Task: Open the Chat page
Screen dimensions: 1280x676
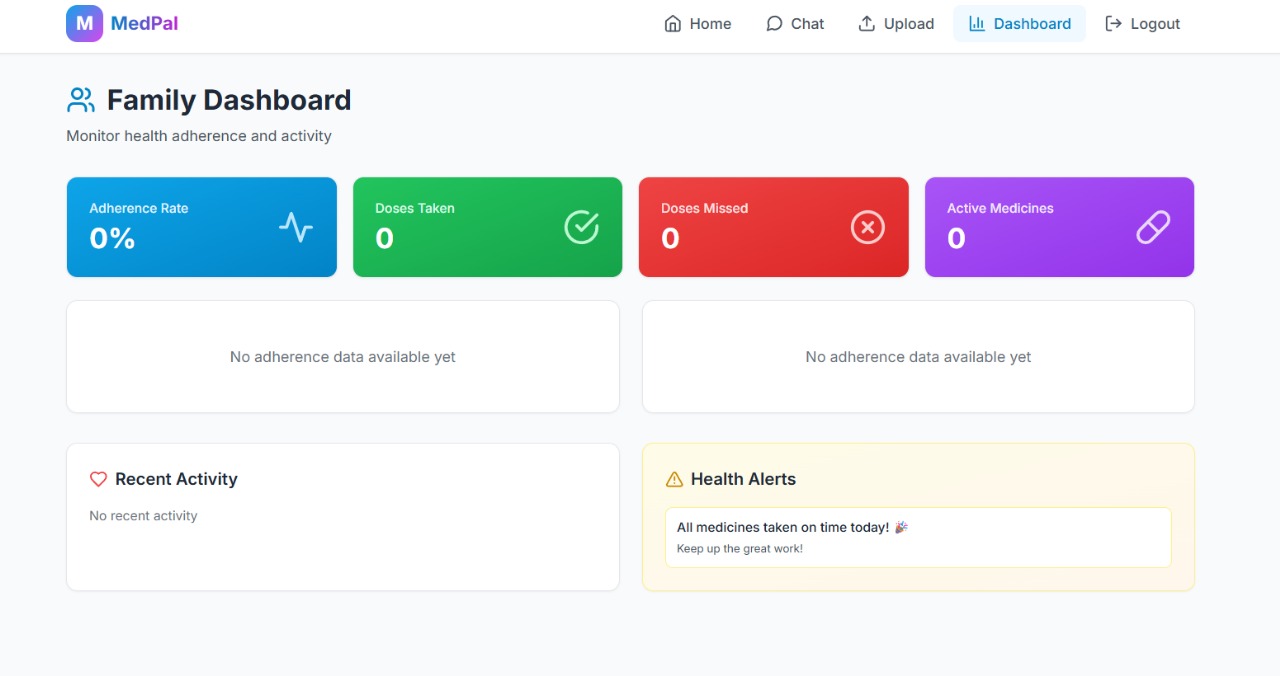Action: (795, 24)
